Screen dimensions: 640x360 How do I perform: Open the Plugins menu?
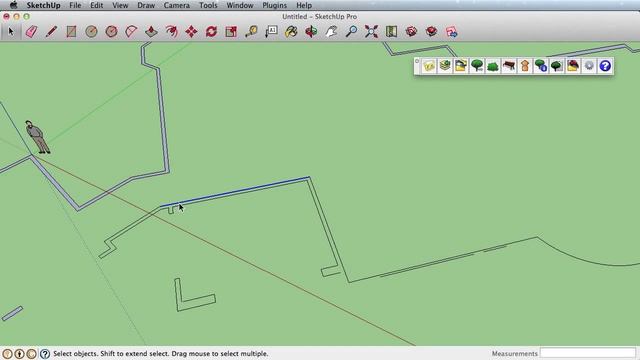point(274,5)
